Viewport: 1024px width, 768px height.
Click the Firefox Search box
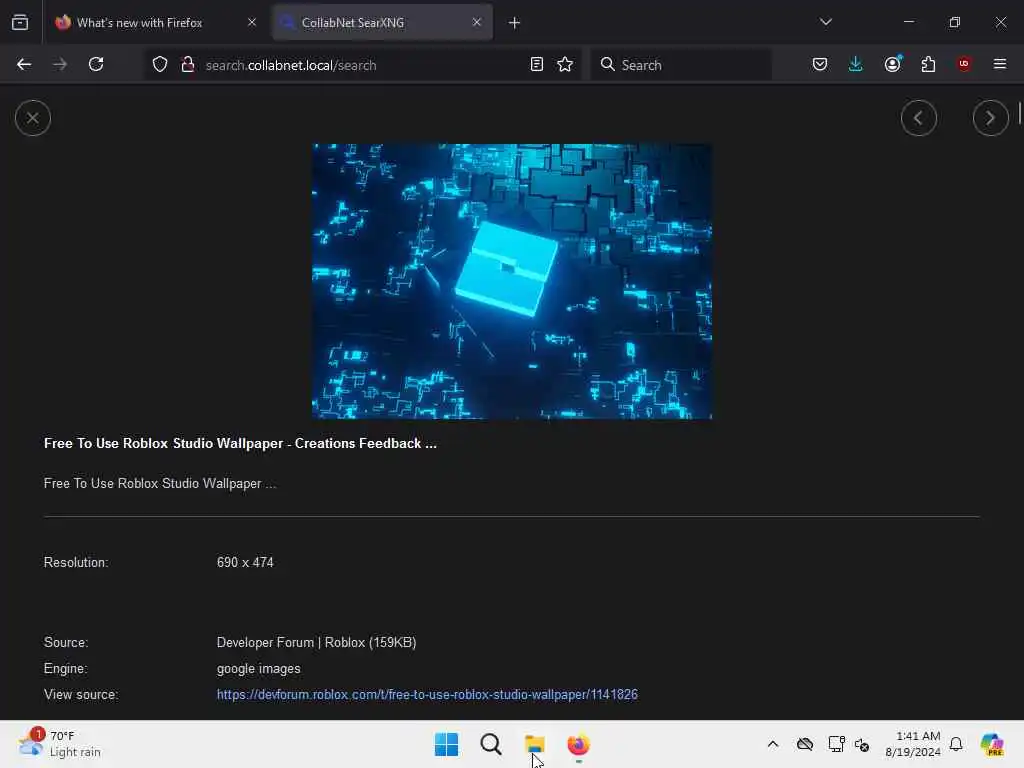click(x=680, y=65)
